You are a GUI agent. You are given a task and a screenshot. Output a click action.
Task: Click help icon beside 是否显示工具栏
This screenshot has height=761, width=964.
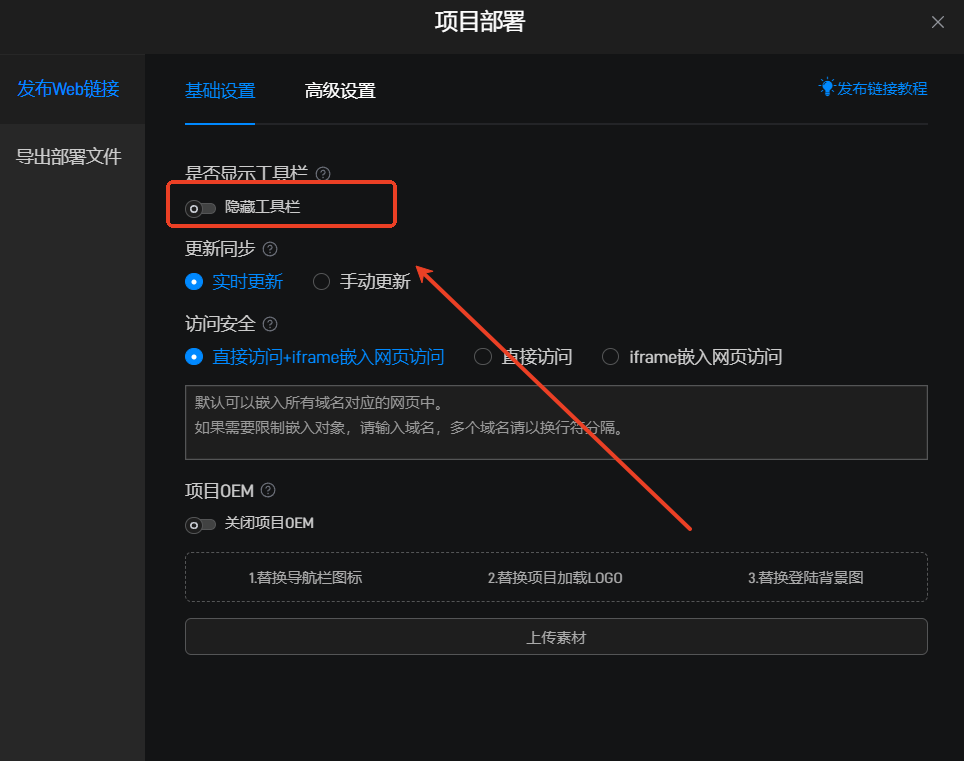323,174
